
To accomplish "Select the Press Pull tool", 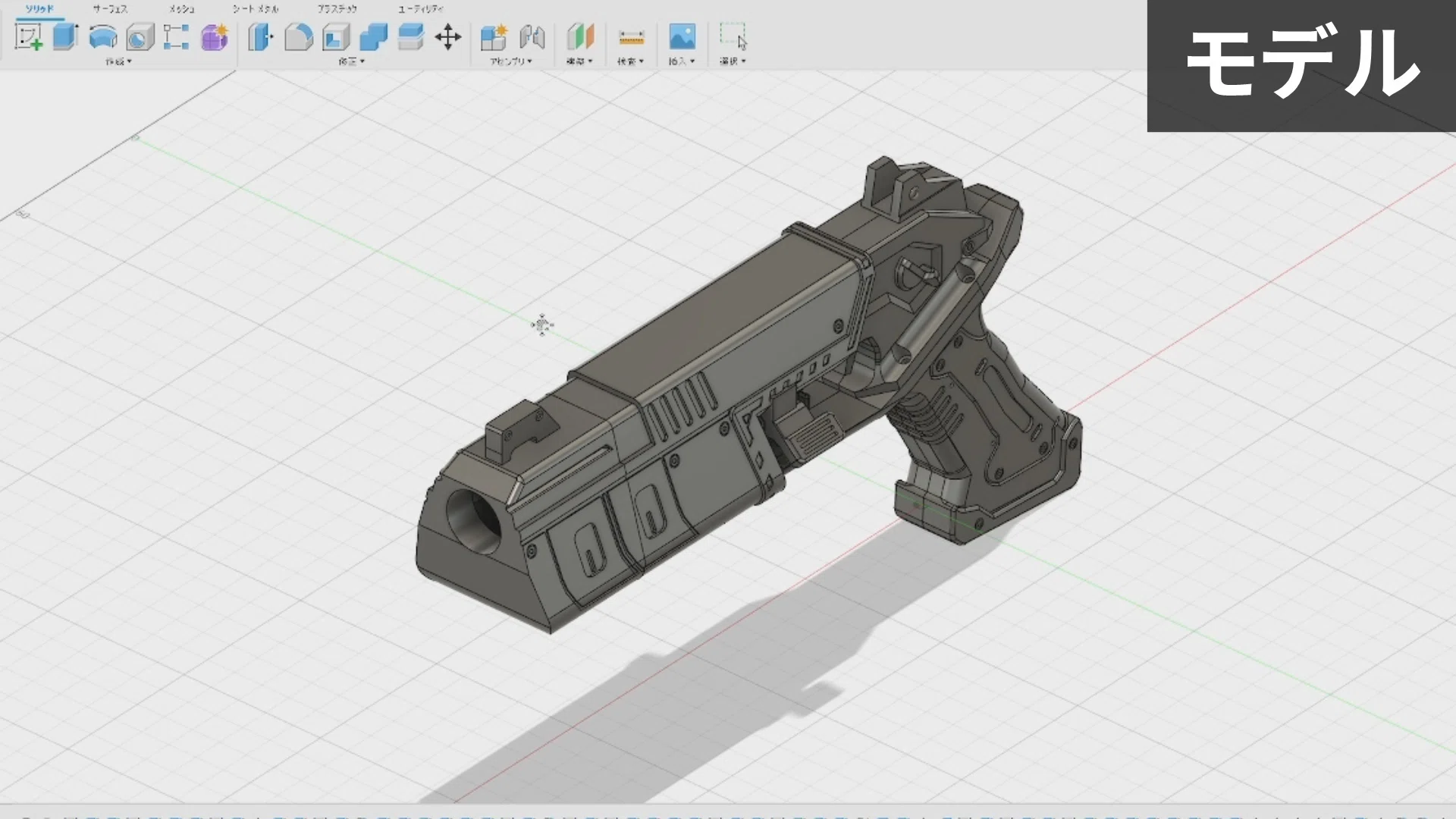I will click(260, 36).
